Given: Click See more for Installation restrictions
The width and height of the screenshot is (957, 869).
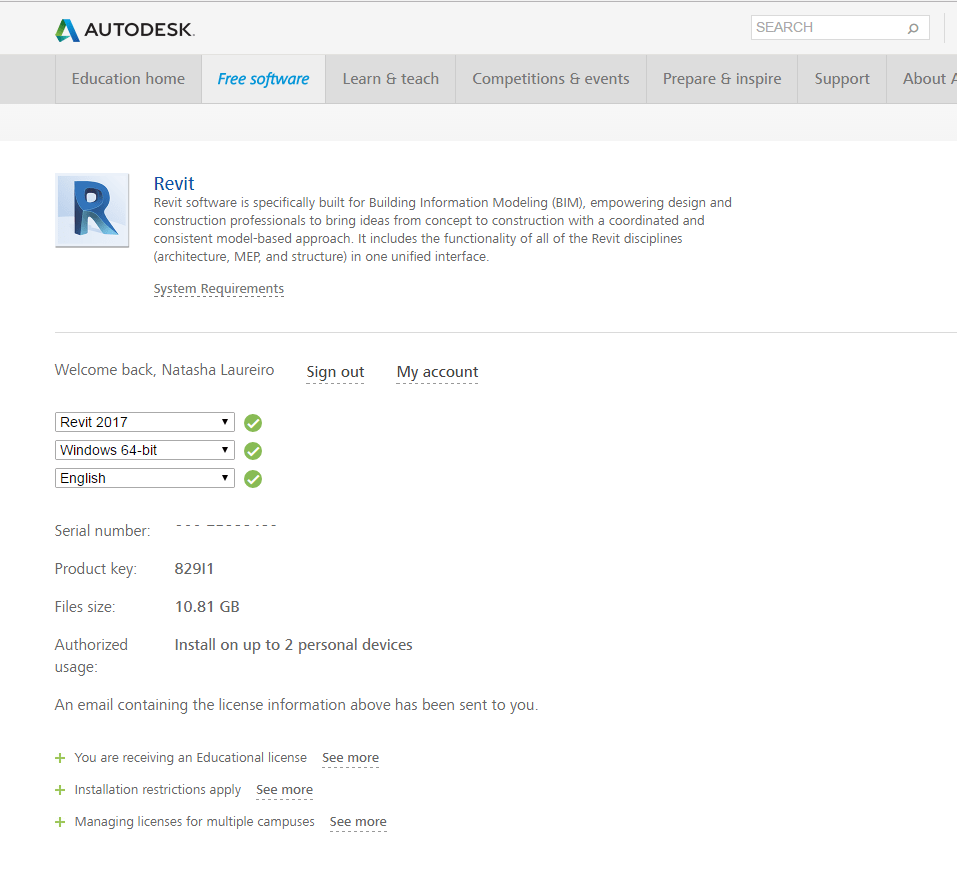Looking at the screenshot, I should (x=284, y=790).
